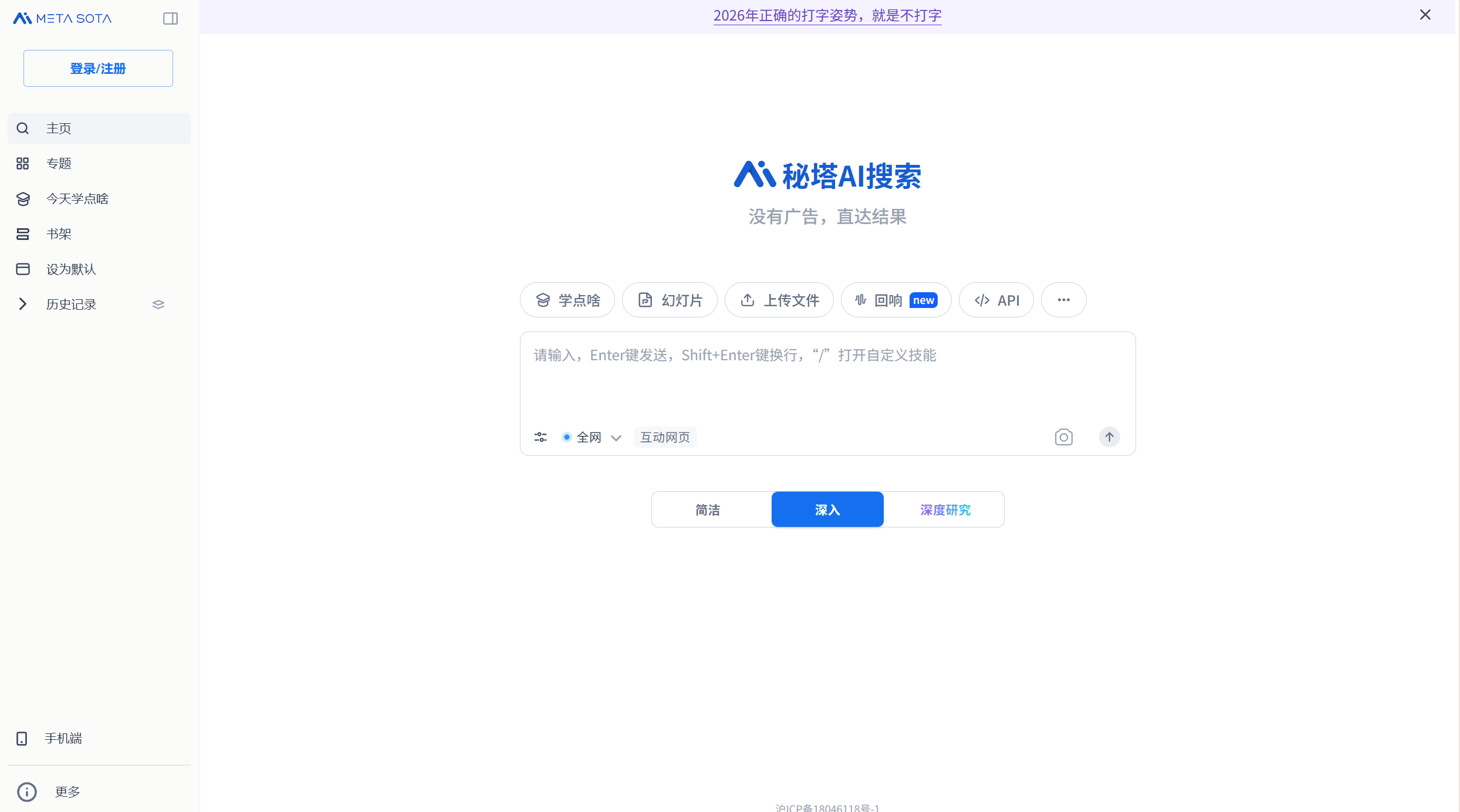Screen dimensions: 1460x812
Task: Open 手机端 mobile icon
Action: pyautogui.click(x=22, y=739)
